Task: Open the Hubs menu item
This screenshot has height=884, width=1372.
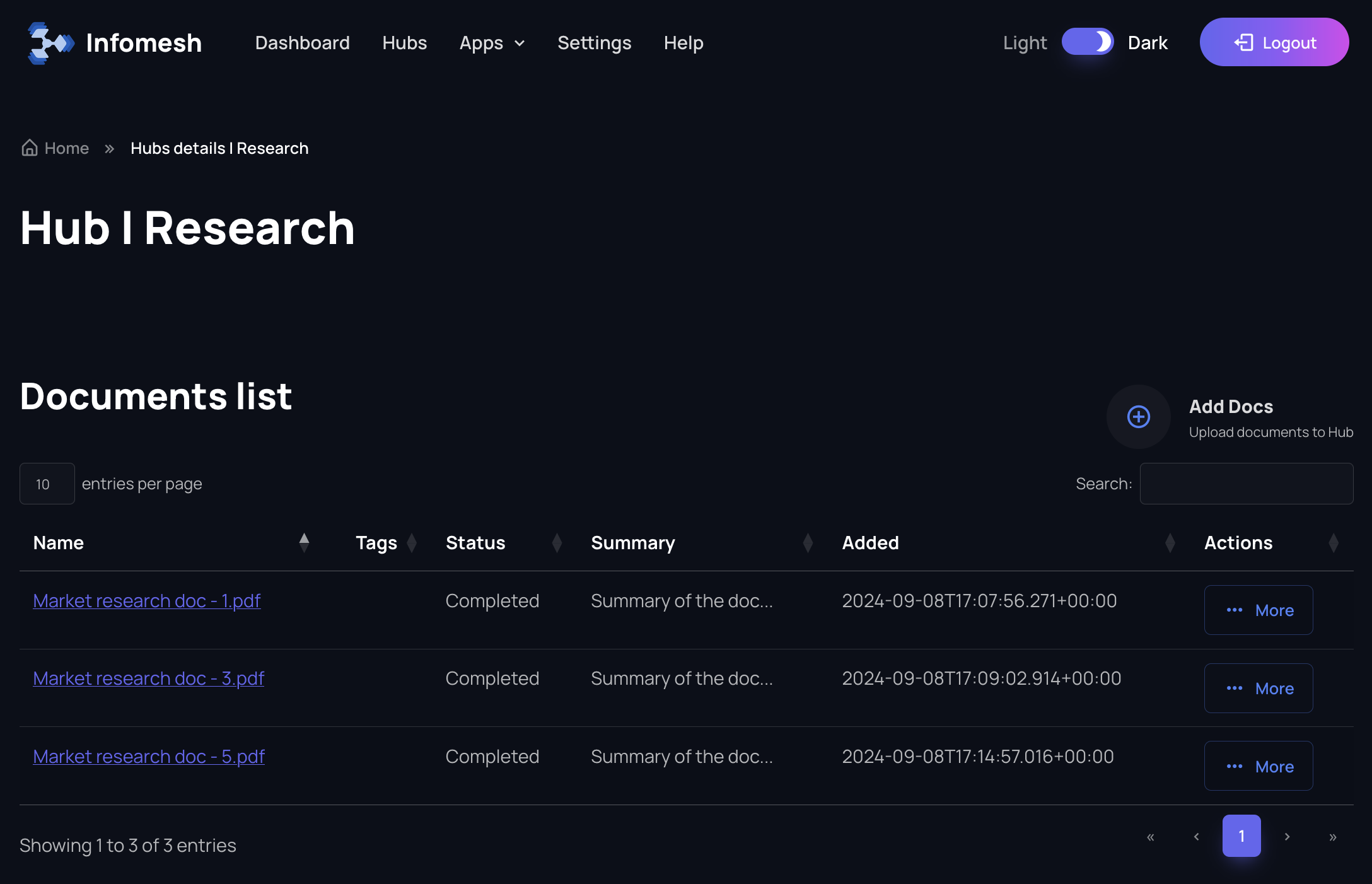Action: point(404,43)
